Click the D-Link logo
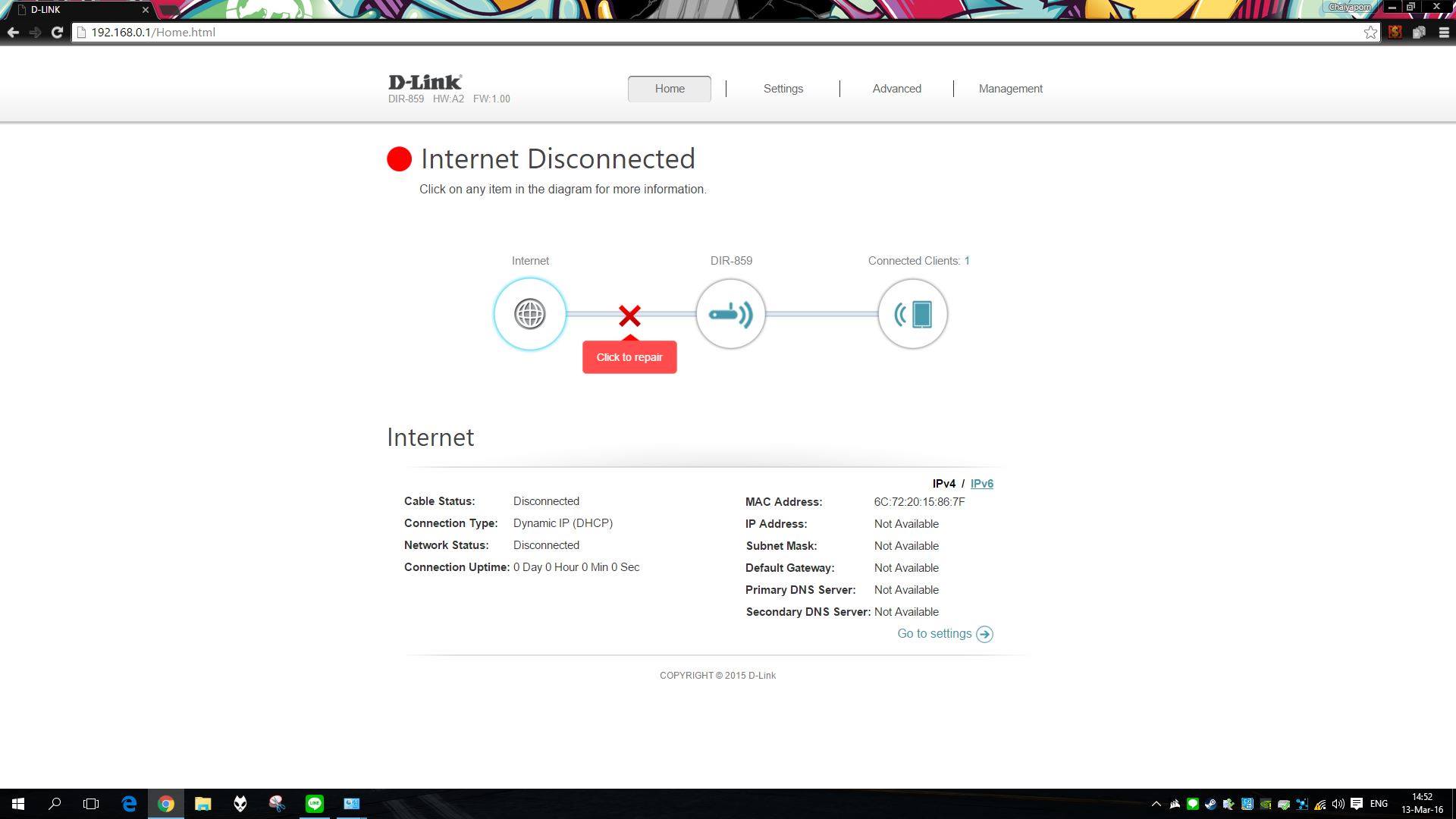 [x=425, y=82]
